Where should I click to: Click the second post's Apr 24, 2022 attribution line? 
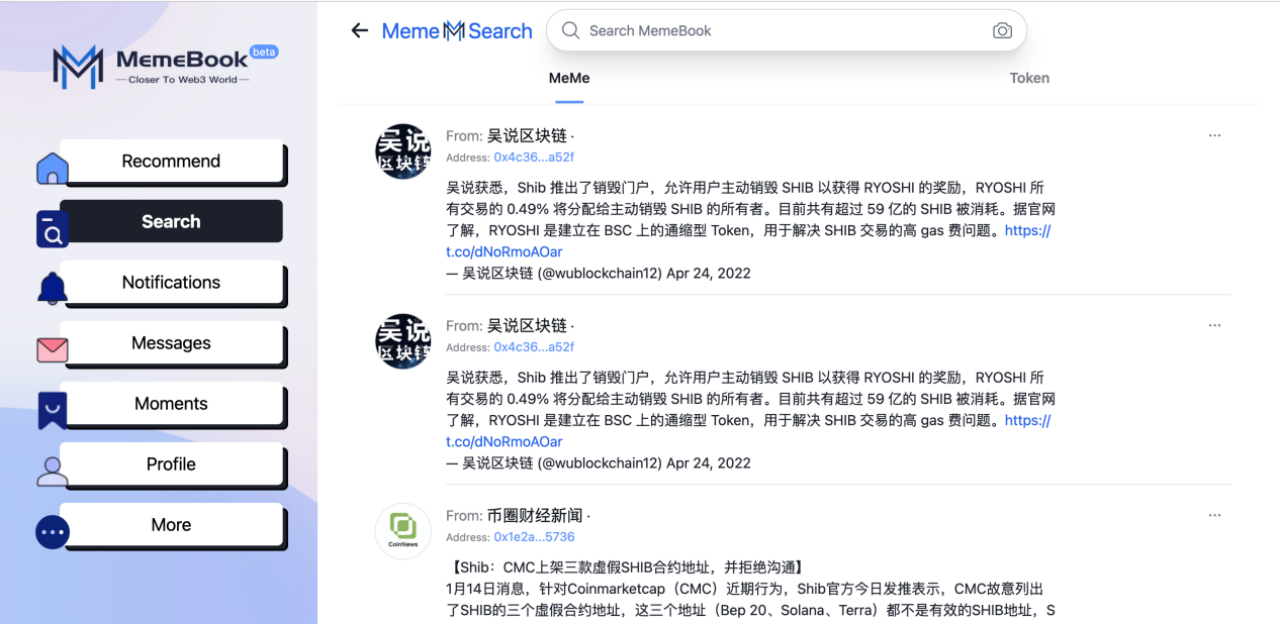598,463
